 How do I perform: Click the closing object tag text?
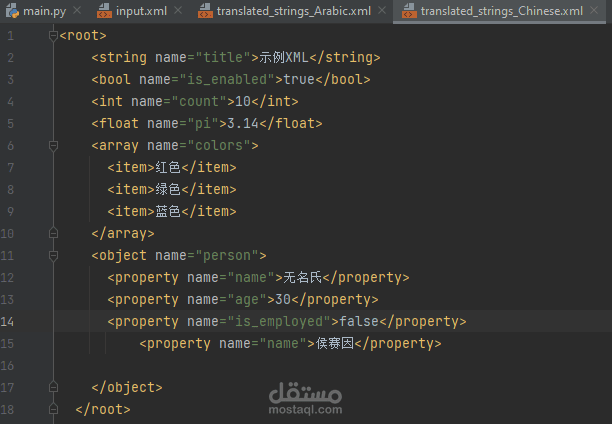tap(127, 387)
